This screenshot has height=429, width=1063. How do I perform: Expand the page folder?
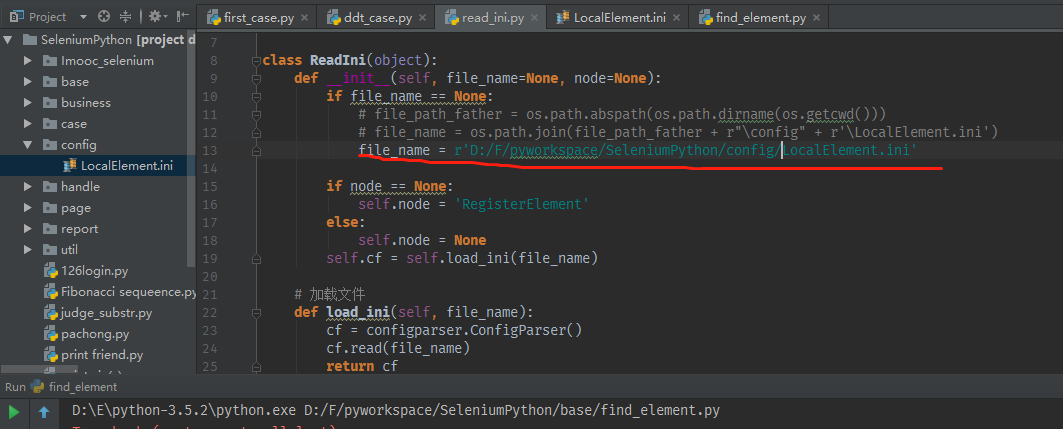point(28,207)
